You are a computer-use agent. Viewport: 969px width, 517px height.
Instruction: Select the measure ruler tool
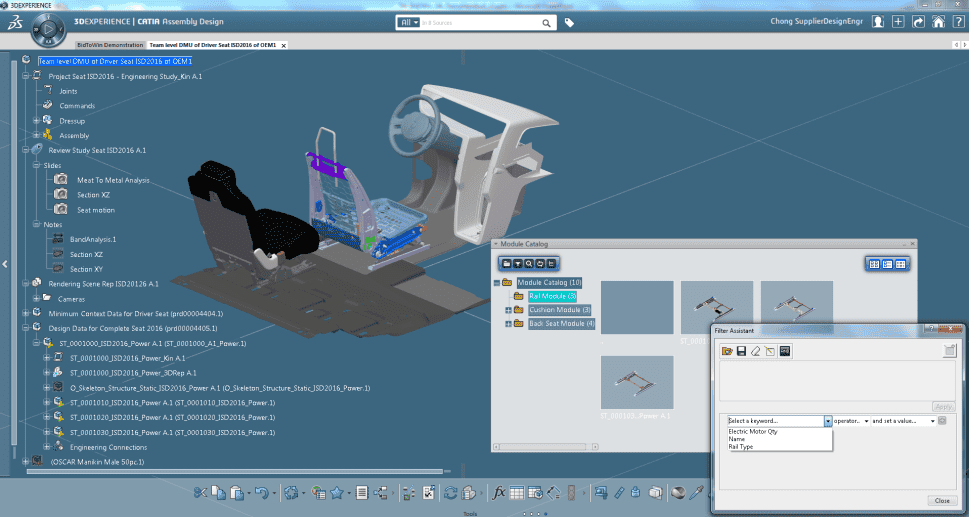[620, 492]
